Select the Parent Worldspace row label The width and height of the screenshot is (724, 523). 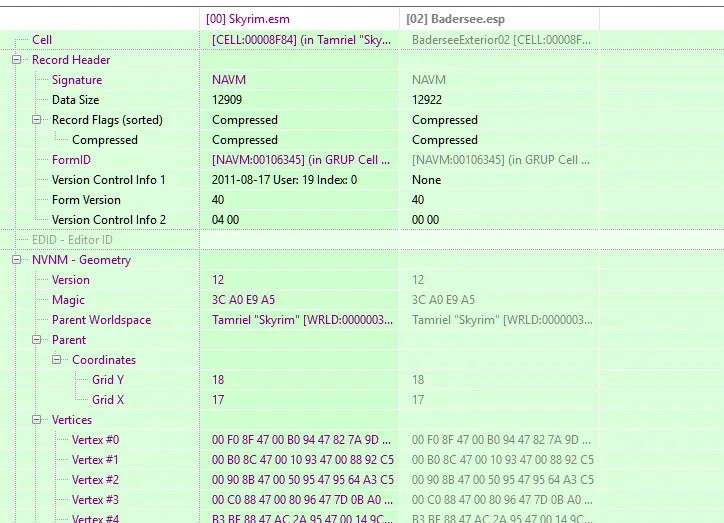101,319
